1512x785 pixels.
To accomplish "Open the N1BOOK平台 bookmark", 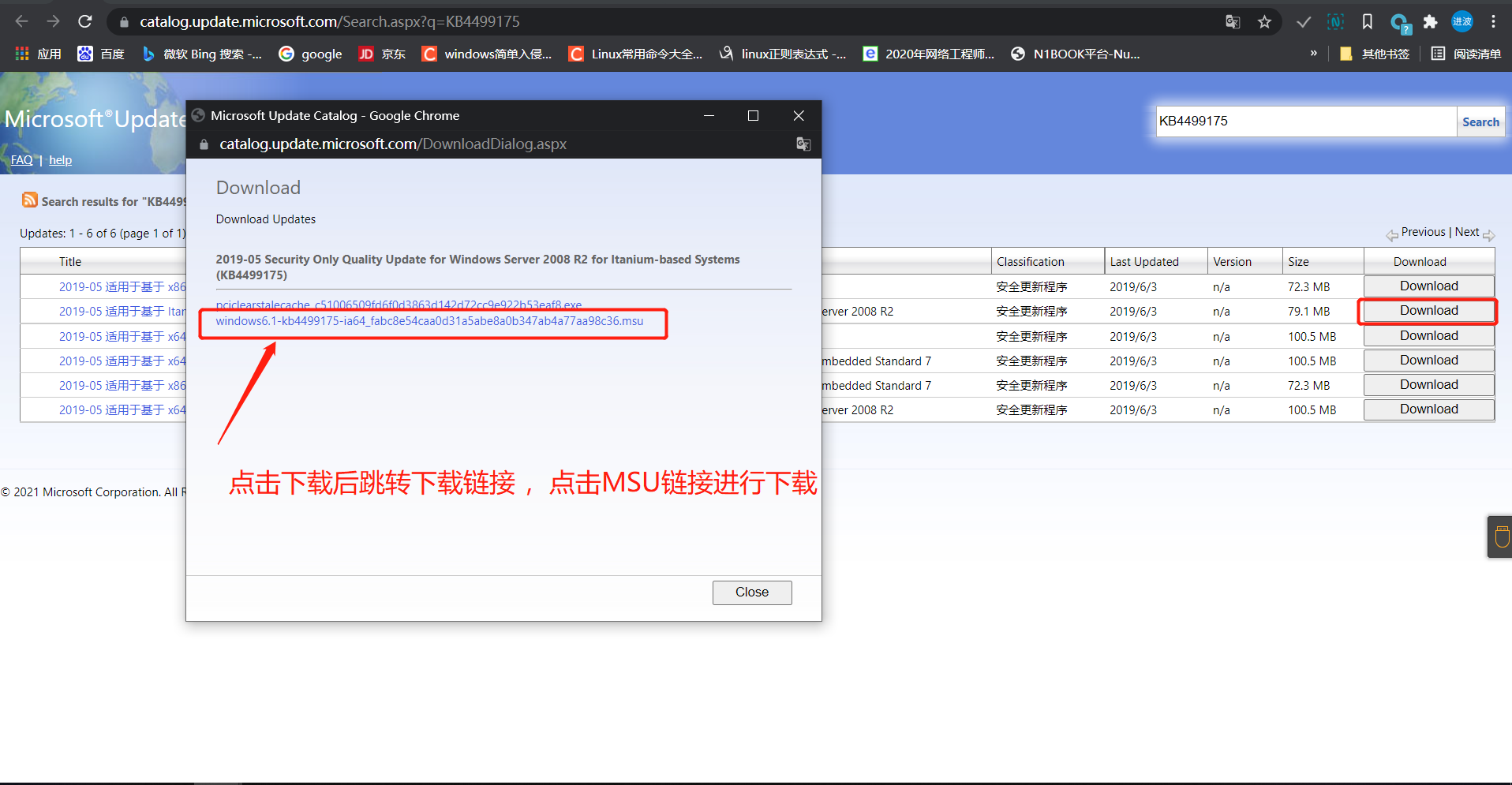I will [x=1076, y=54].
